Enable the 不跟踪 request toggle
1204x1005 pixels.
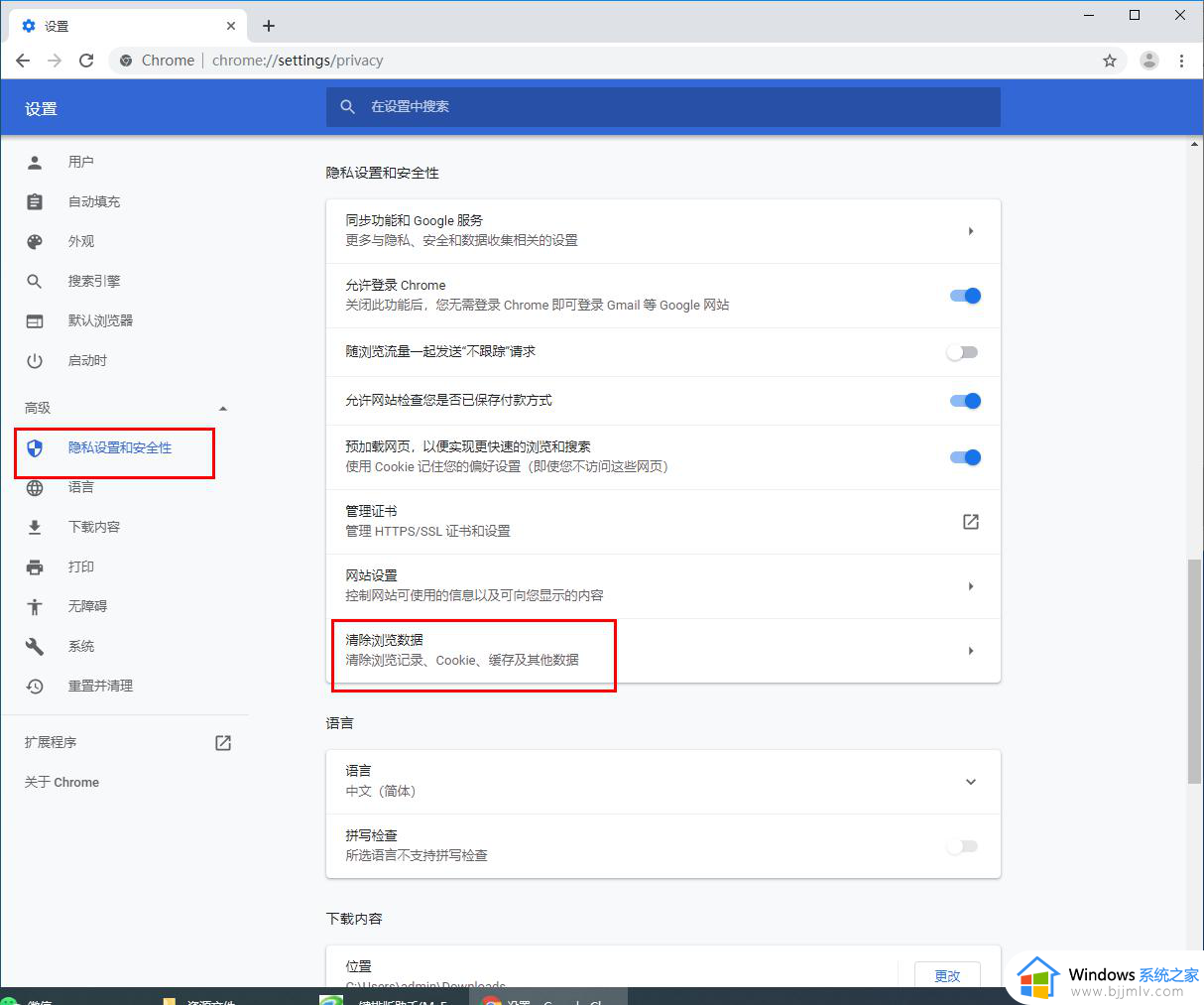[x=962, y=352]
